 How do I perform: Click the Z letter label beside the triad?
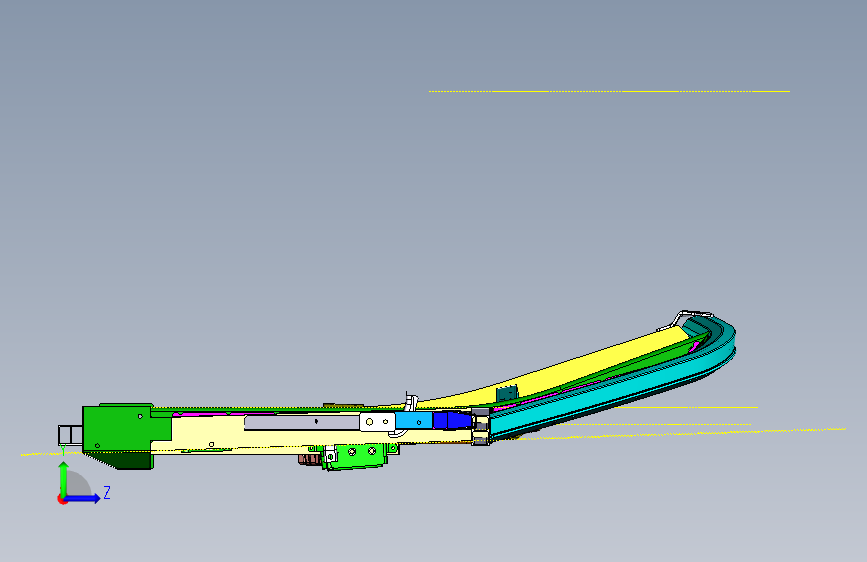pos(107,492)
